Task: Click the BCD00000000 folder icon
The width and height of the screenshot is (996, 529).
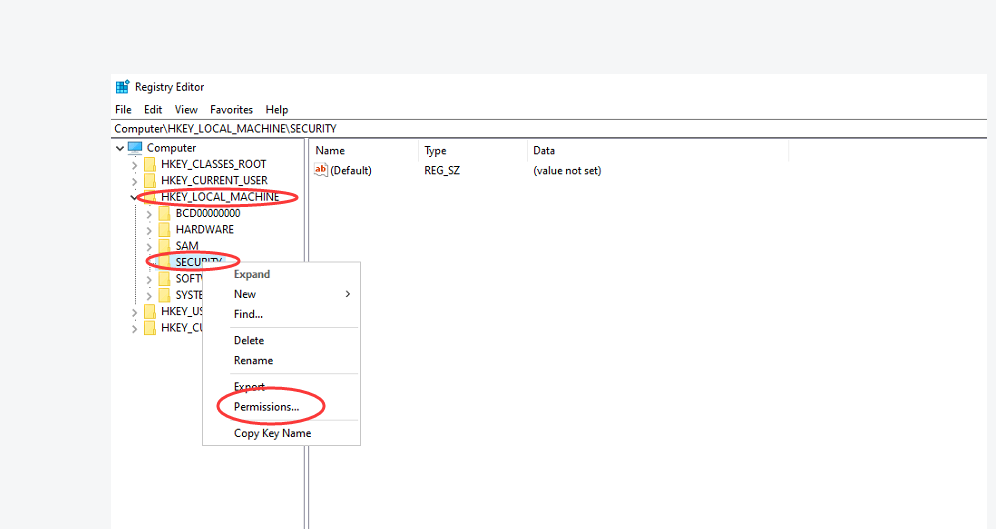Action: pos(165,213)
